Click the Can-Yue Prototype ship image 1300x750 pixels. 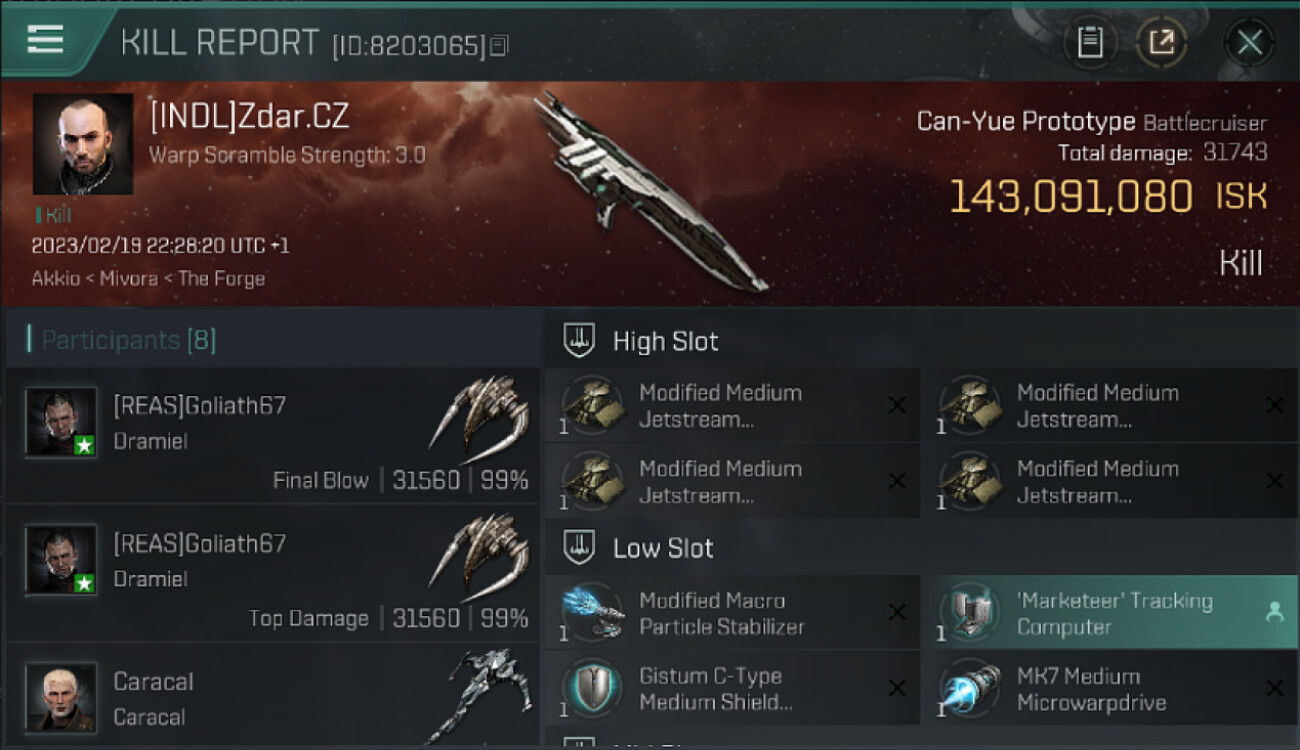650,190
